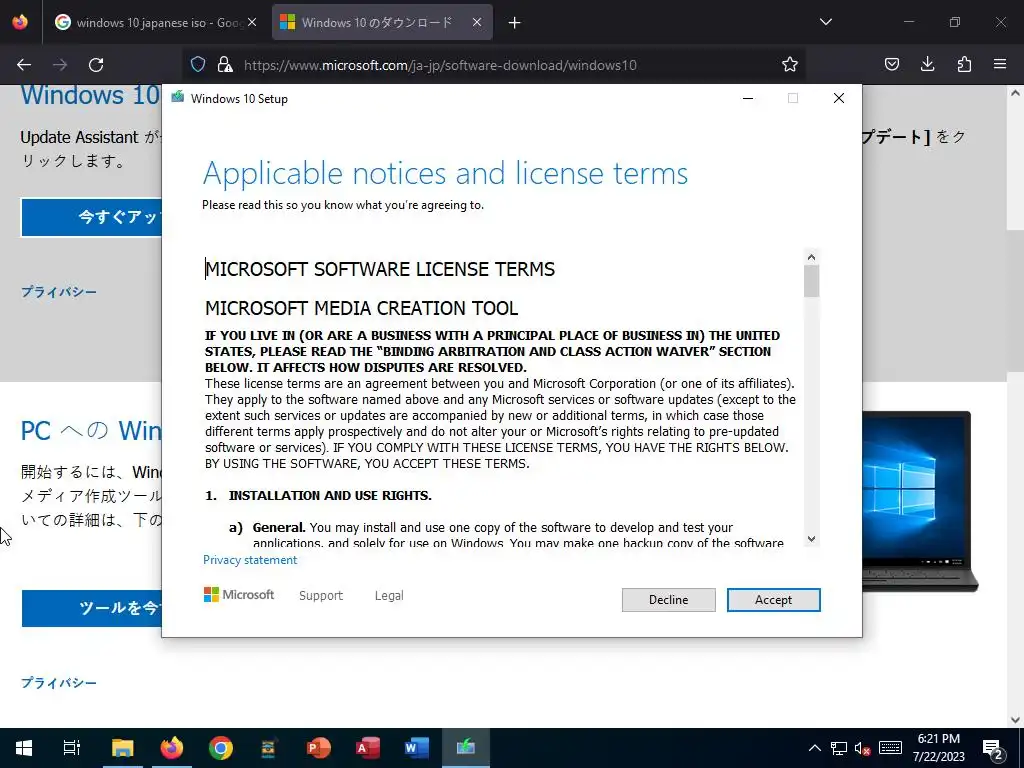Open the taskbar clock and date
The height and width of the screenshot is (768, 1024).
[938, 748]
